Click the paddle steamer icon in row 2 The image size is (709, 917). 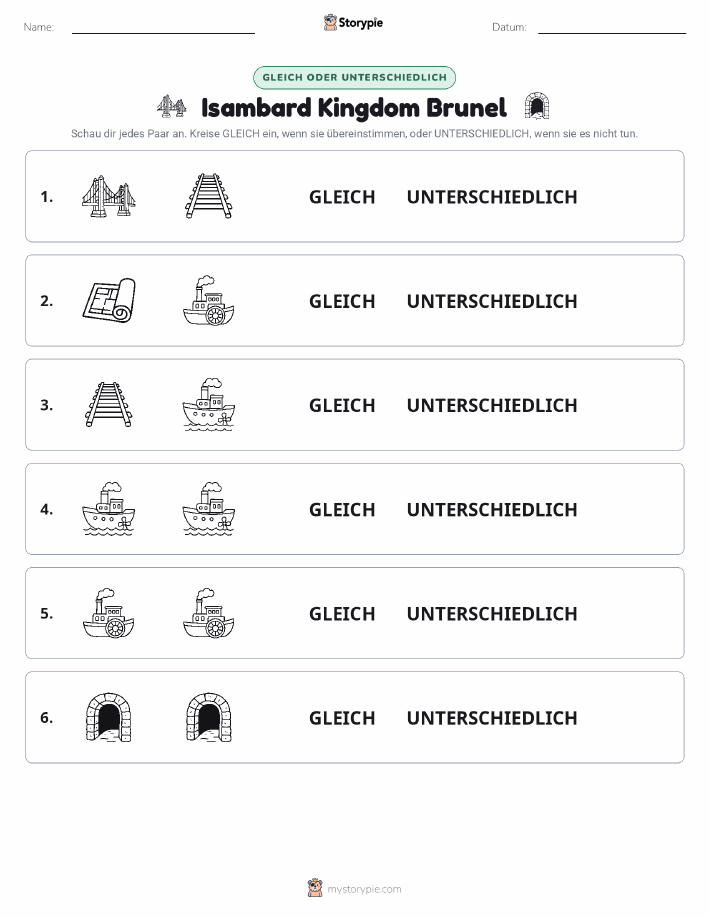point(209,301)
